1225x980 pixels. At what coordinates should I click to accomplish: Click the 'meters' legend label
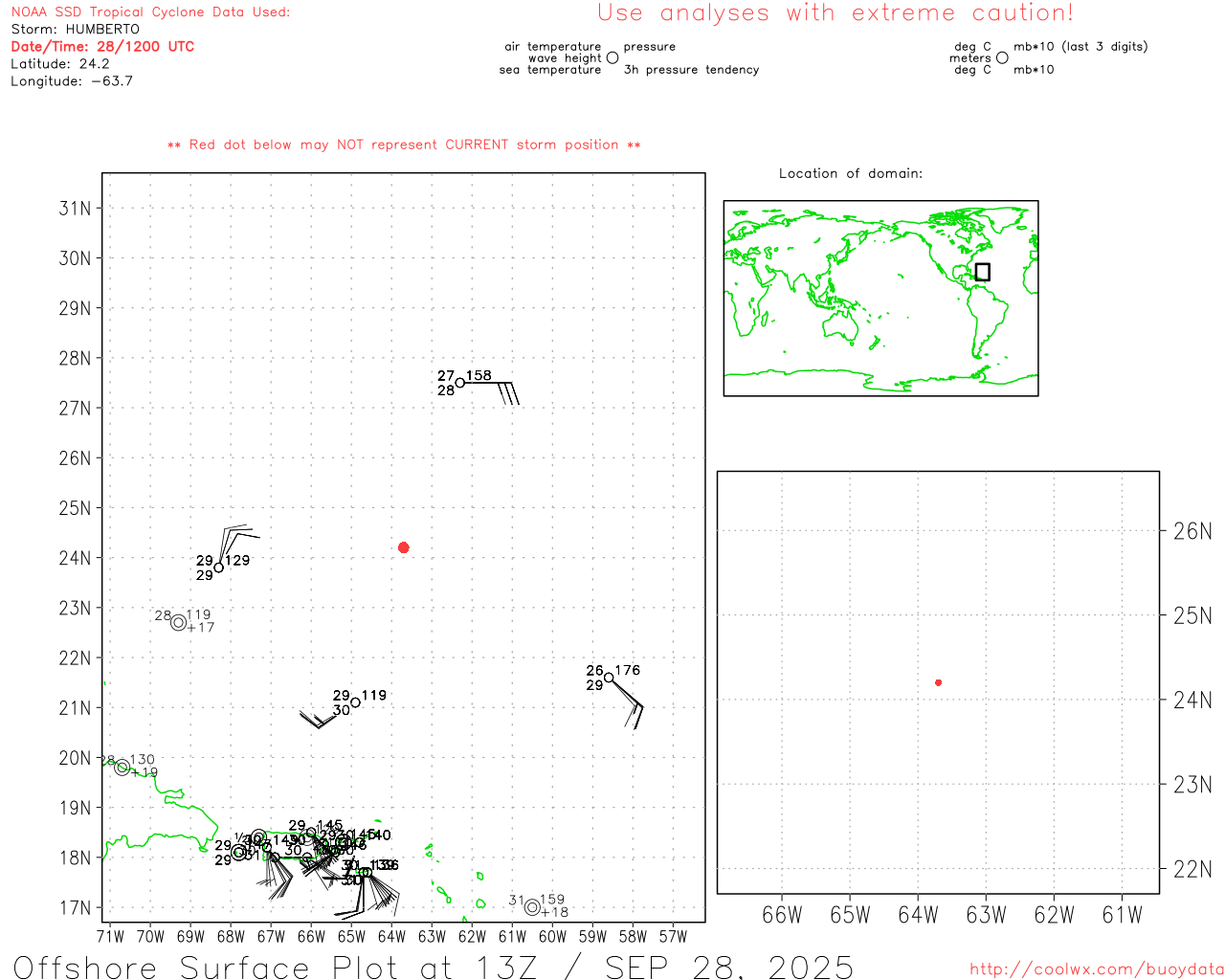970,58
